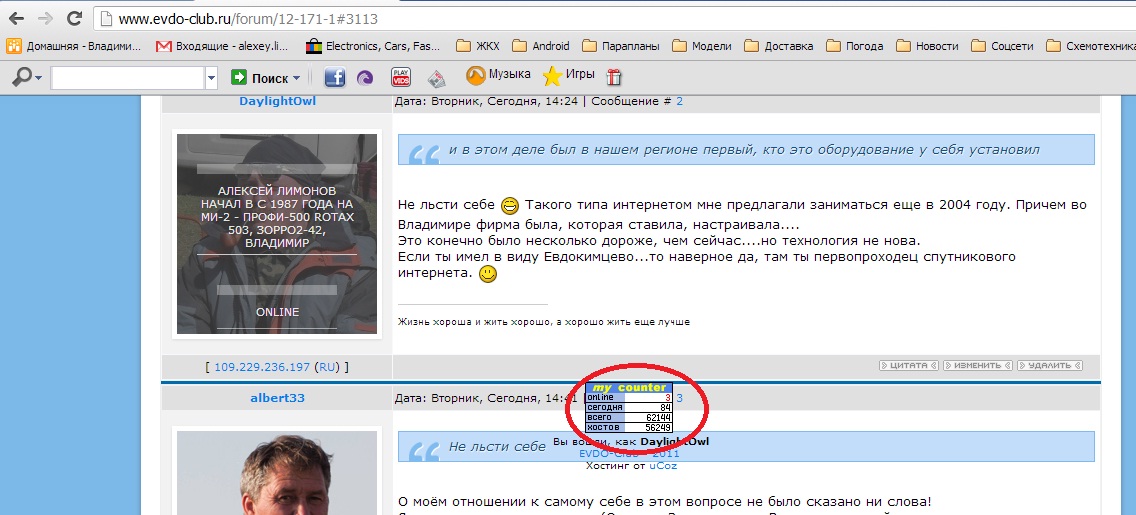Open the ЖКХ bookmarks folder
The width and height of the screenshot is (1136, 515).
tap(478, 46)
